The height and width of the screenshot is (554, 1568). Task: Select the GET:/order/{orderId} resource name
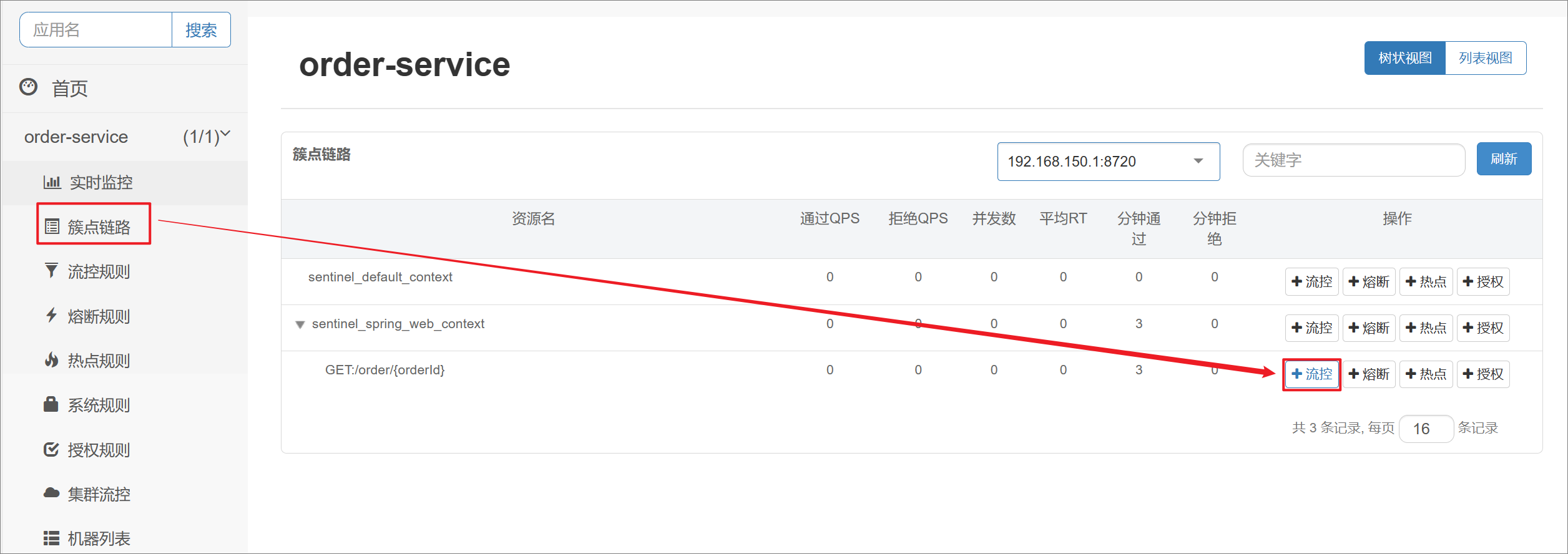pyautogui.click(x=385, y=370)
